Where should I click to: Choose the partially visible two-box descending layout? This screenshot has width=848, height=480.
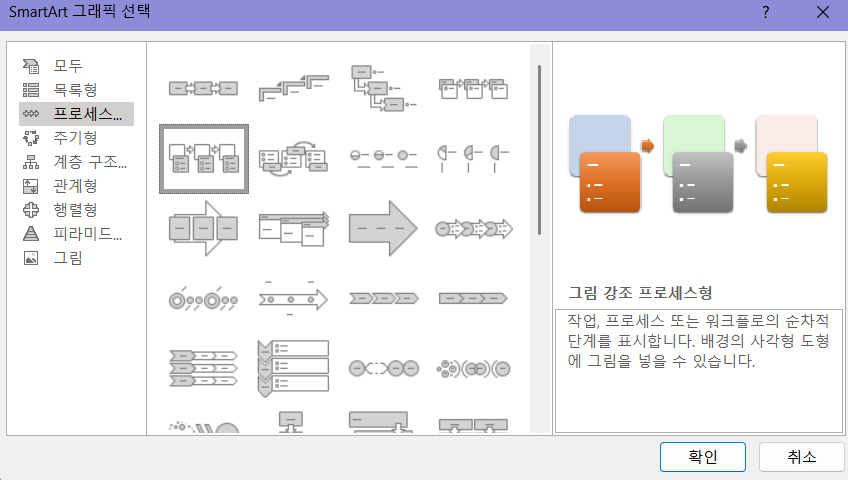pos(473,424)
